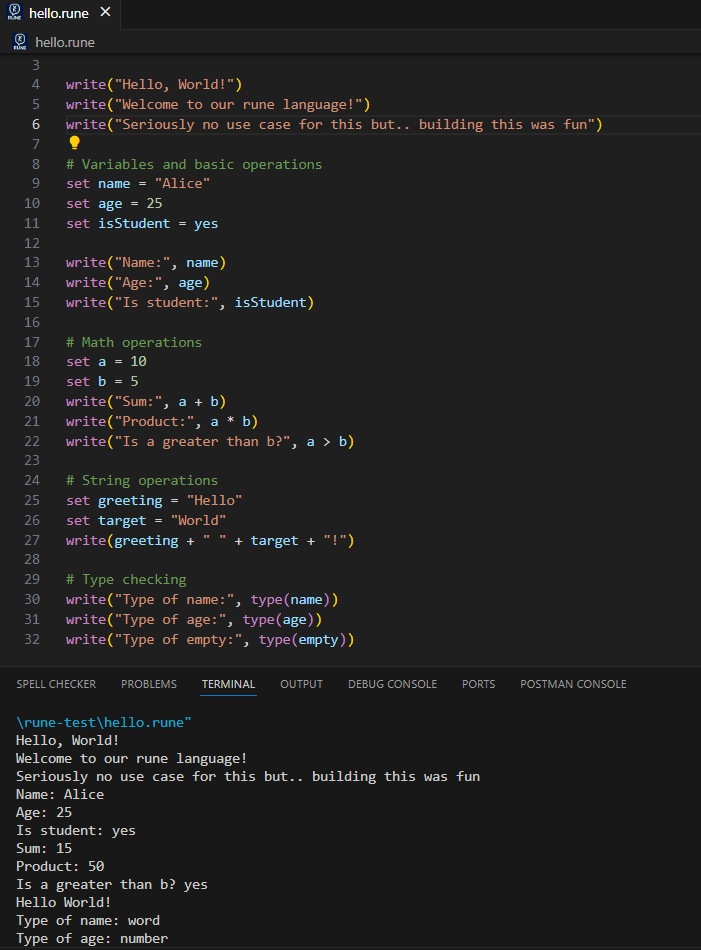701x950 pixels.
Task: Open the OUTPUT panel tab
Action: pos(301,684)
